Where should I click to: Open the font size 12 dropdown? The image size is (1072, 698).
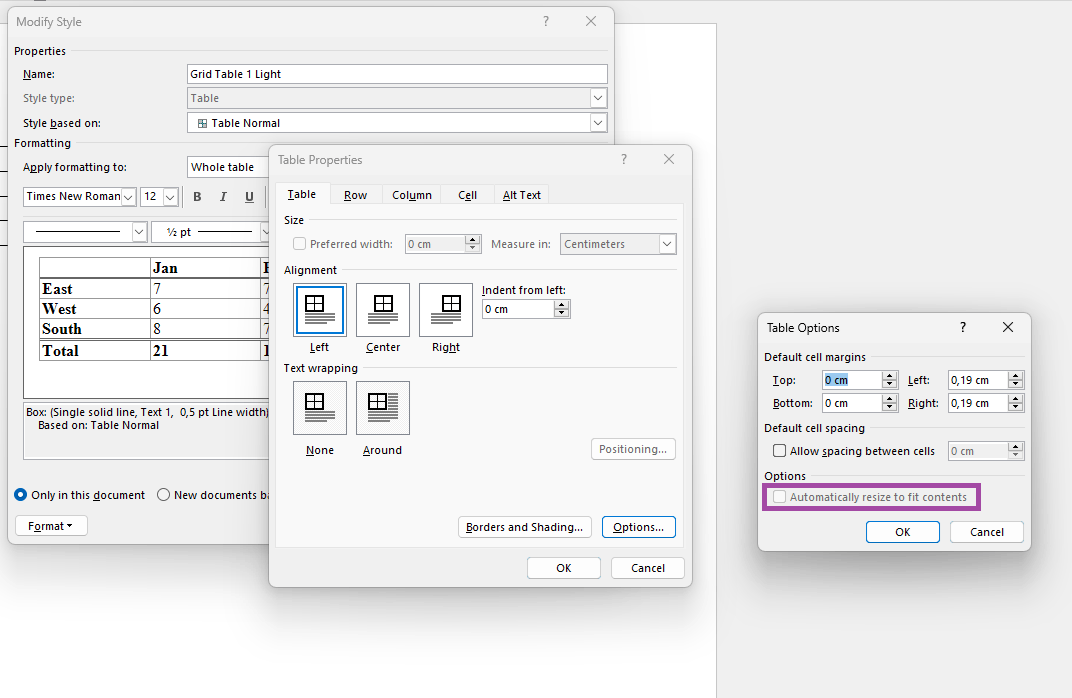click(x=170, y=197)
